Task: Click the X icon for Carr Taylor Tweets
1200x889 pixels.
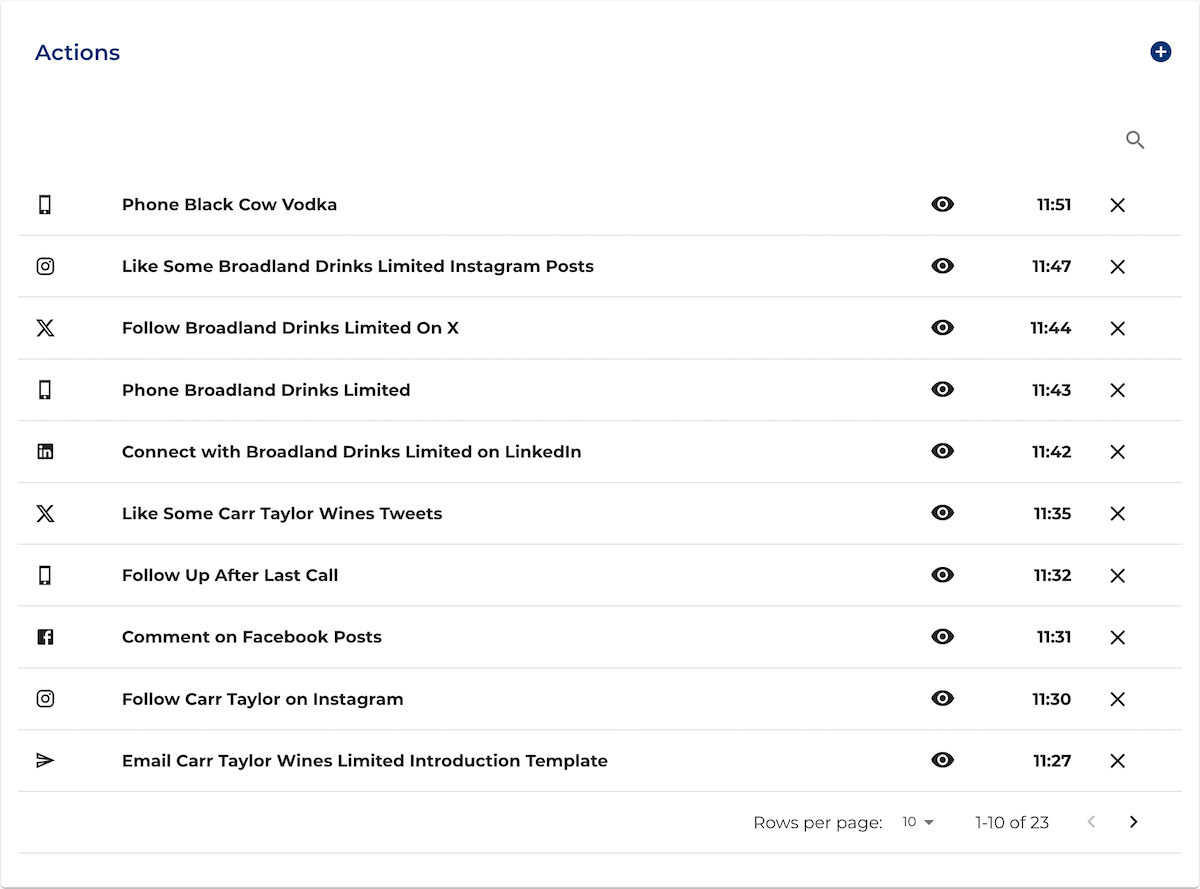Action: click(45, 514)
